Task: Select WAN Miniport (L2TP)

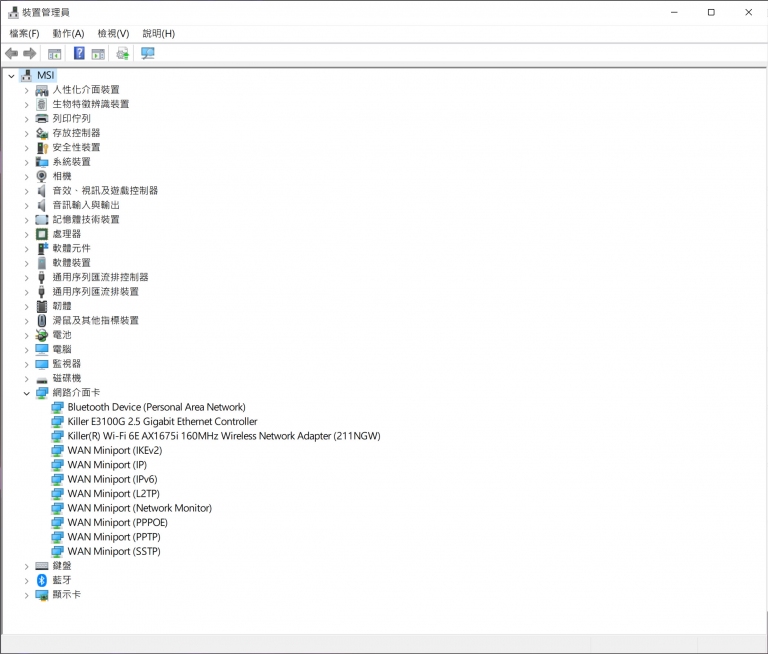Action: [x=114, y=493]
